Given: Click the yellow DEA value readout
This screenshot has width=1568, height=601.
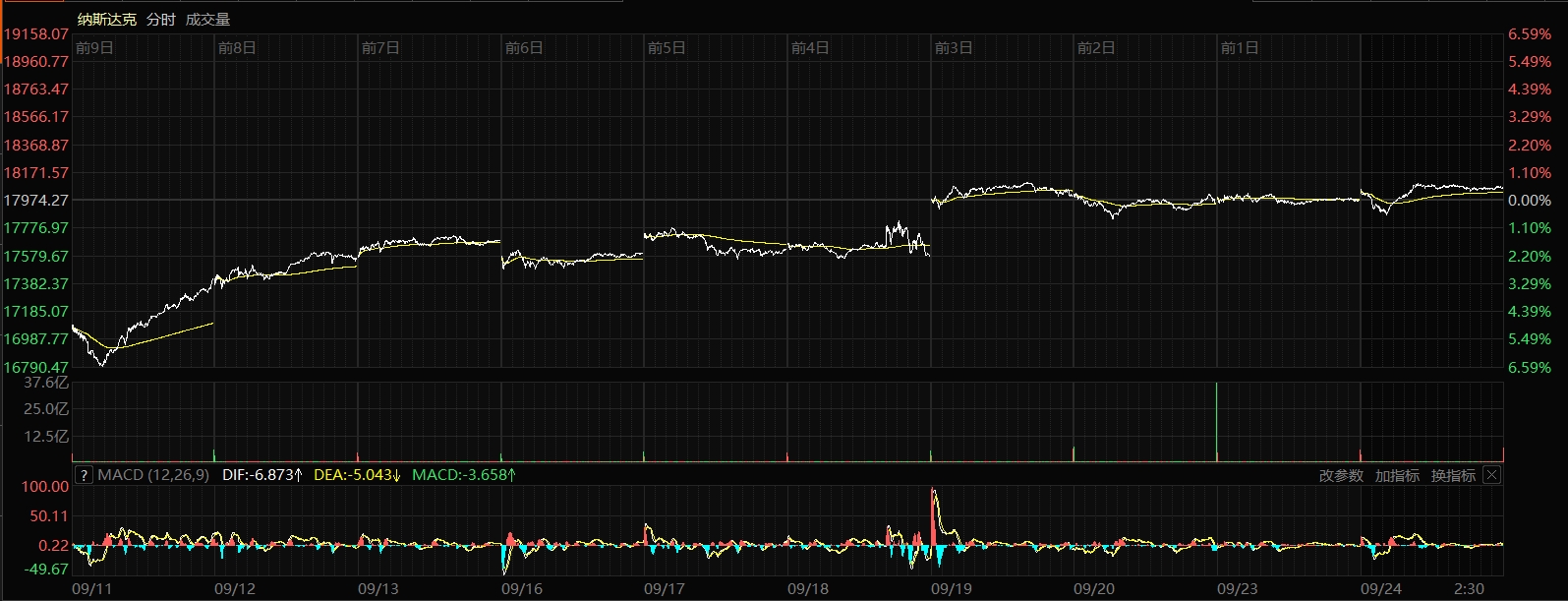Looking at the screenshot, I should [x=357, y=475].
